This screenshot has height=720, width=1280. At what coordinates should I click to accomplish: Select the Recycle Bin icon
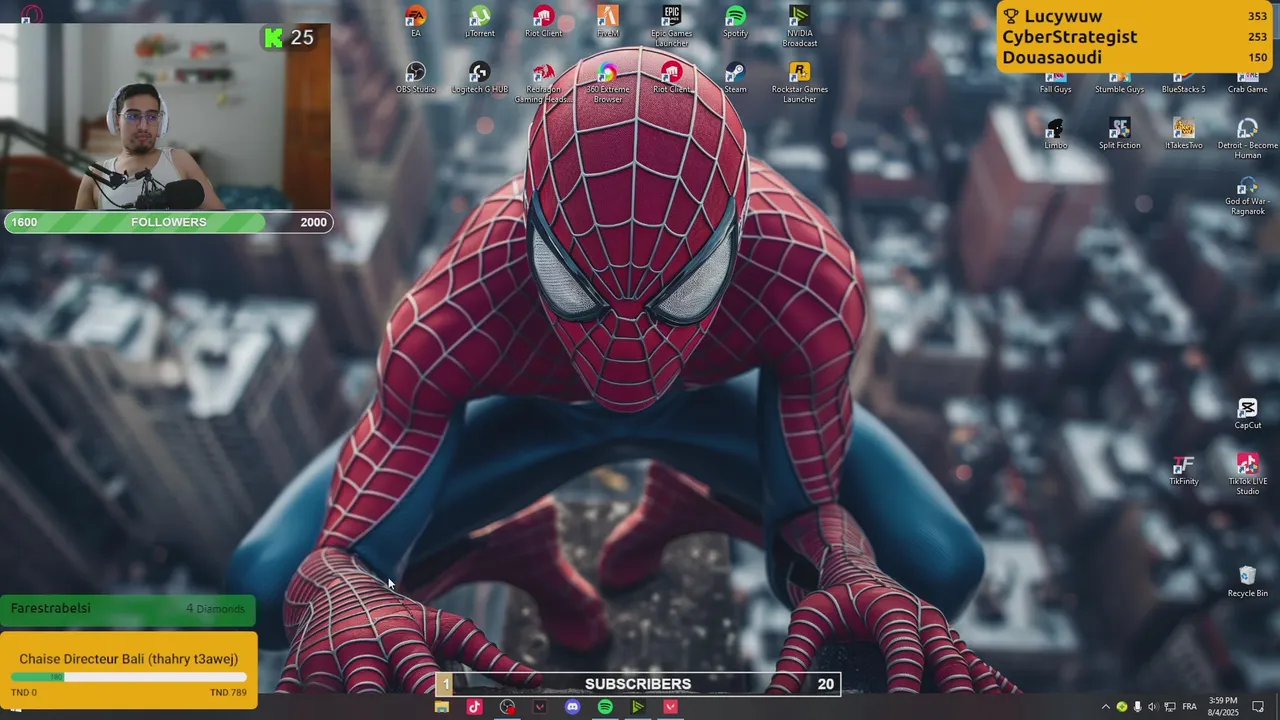(x=1247, y=582)
